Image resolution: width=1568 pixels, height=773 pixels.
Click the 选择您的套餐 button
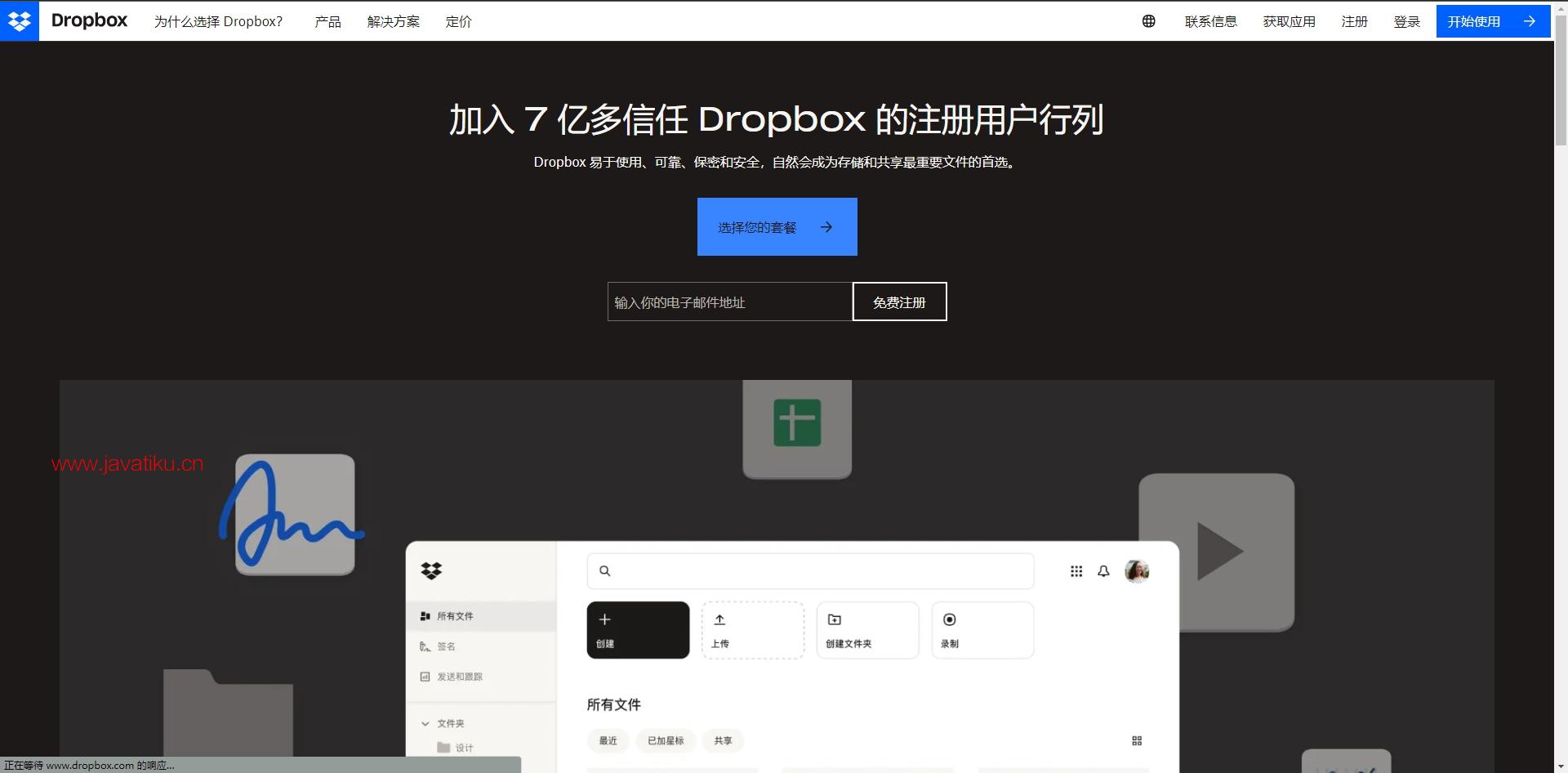click(x=777, y=226)
